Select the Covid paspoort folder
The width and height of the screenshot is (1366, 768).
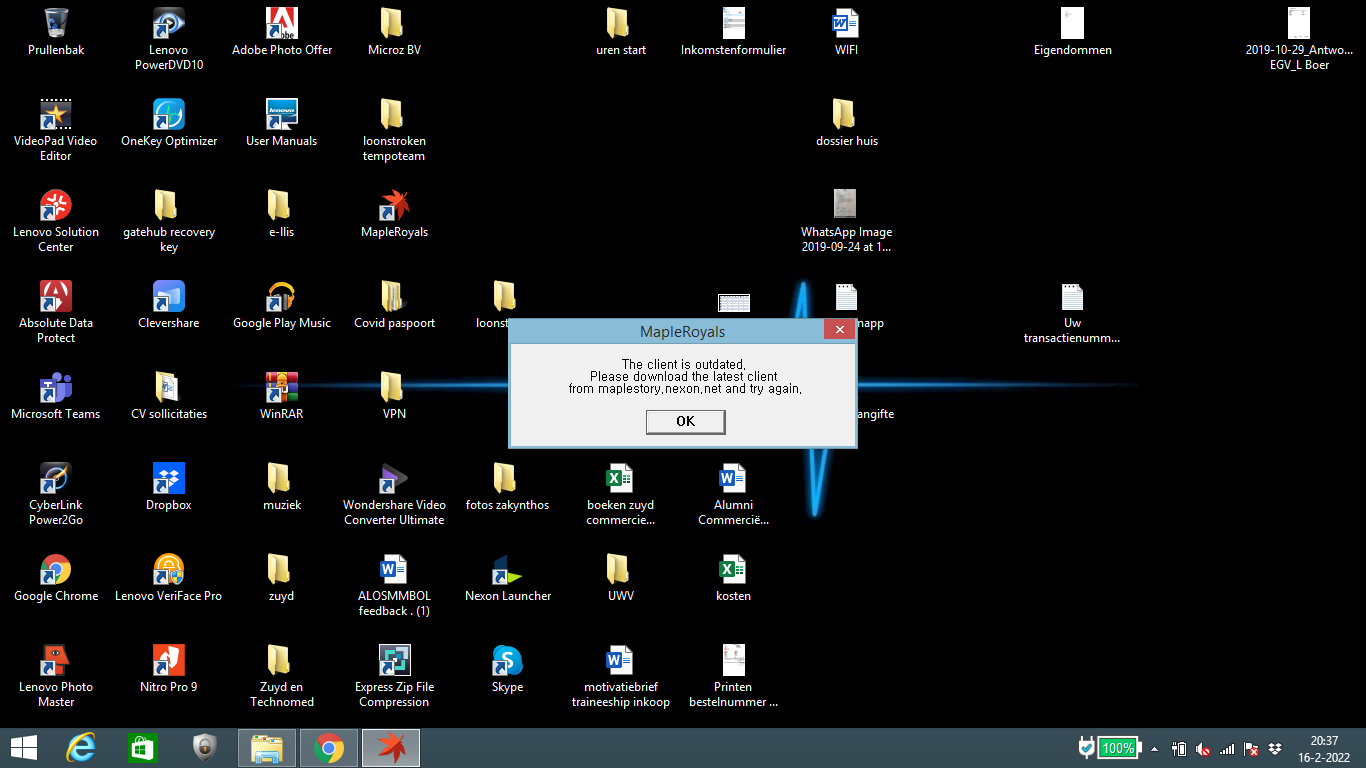pyautogui.click(x=394, y=298)
